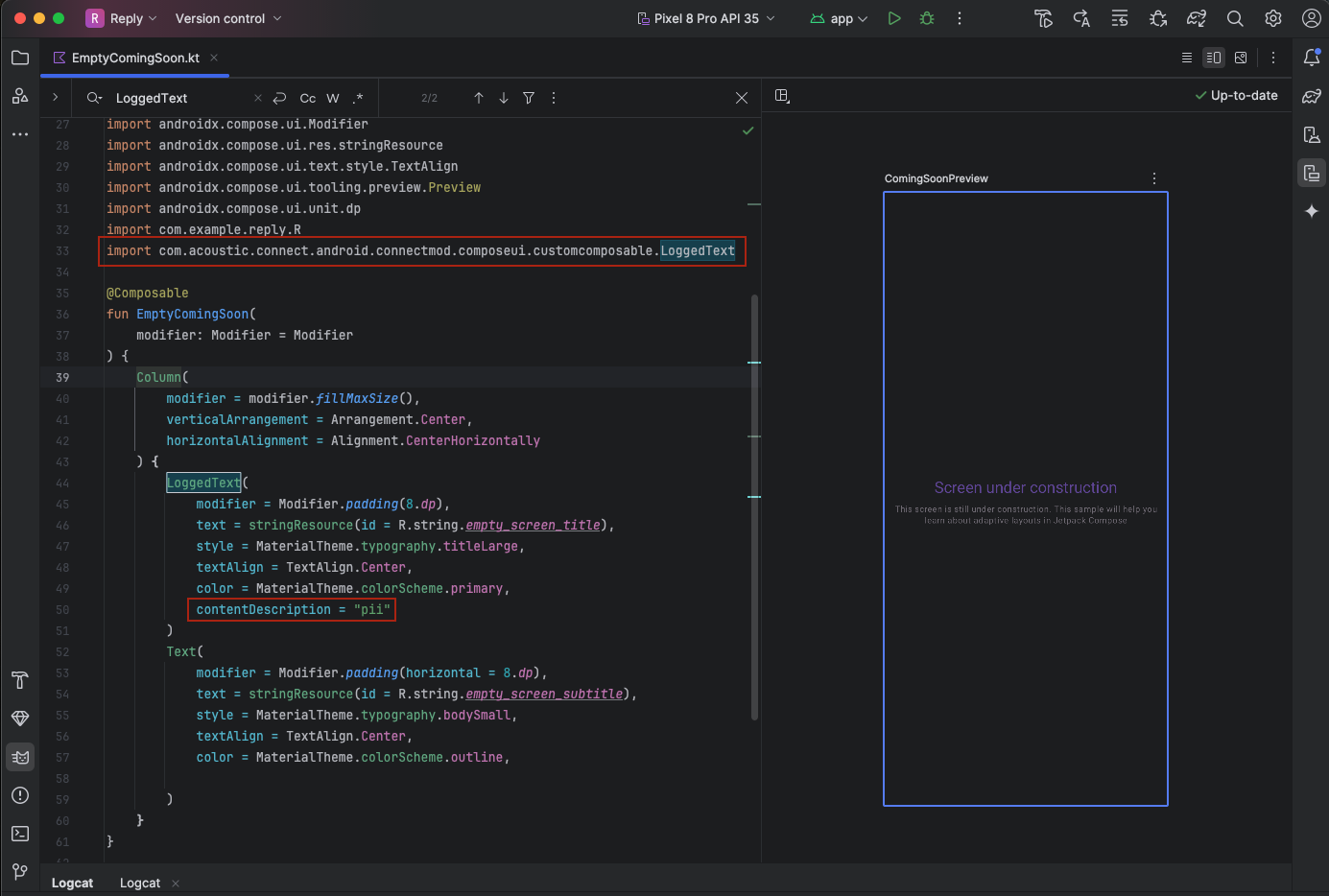
Task: Select the EmptyComingSoon.kt editor tab
Action: click(x=134, y=58)
